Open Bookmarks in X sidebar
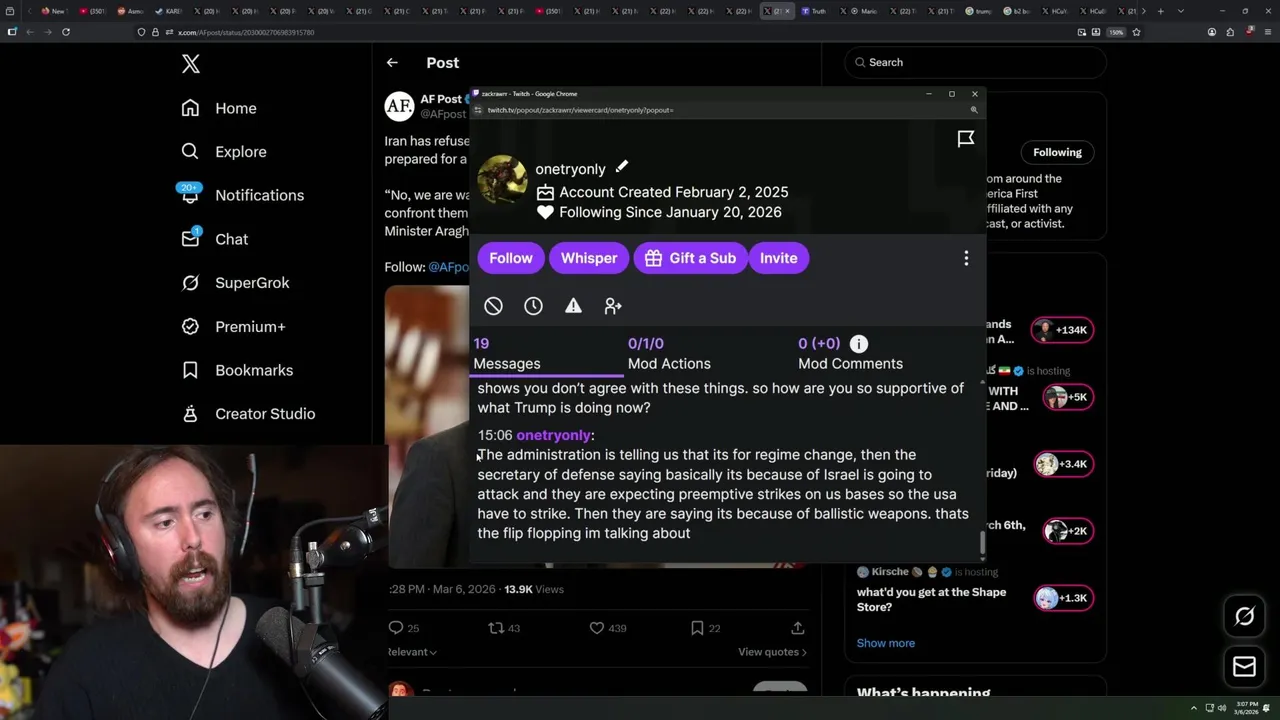The width and height of the screenshot is (1280, 720). (x=237, y=370)
